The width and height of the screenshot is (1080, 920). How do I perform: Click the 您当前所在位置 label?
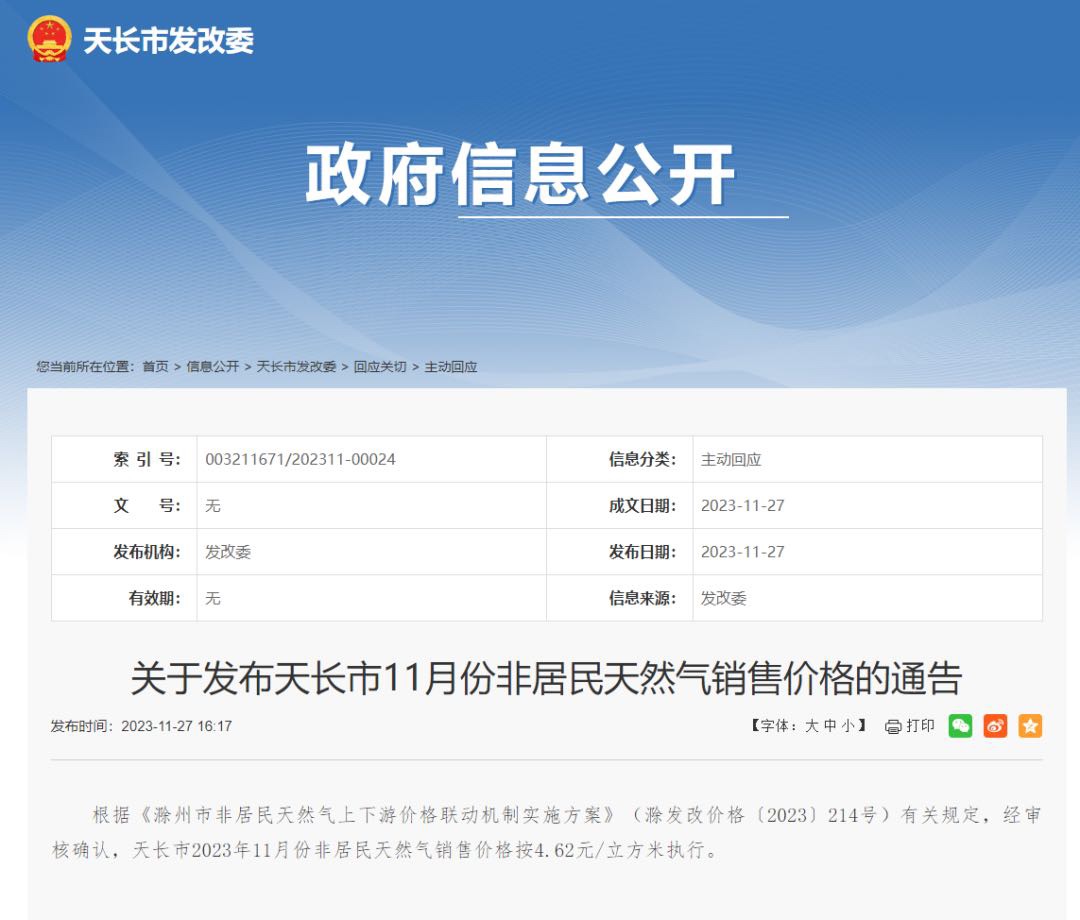[x=85, y=366]
